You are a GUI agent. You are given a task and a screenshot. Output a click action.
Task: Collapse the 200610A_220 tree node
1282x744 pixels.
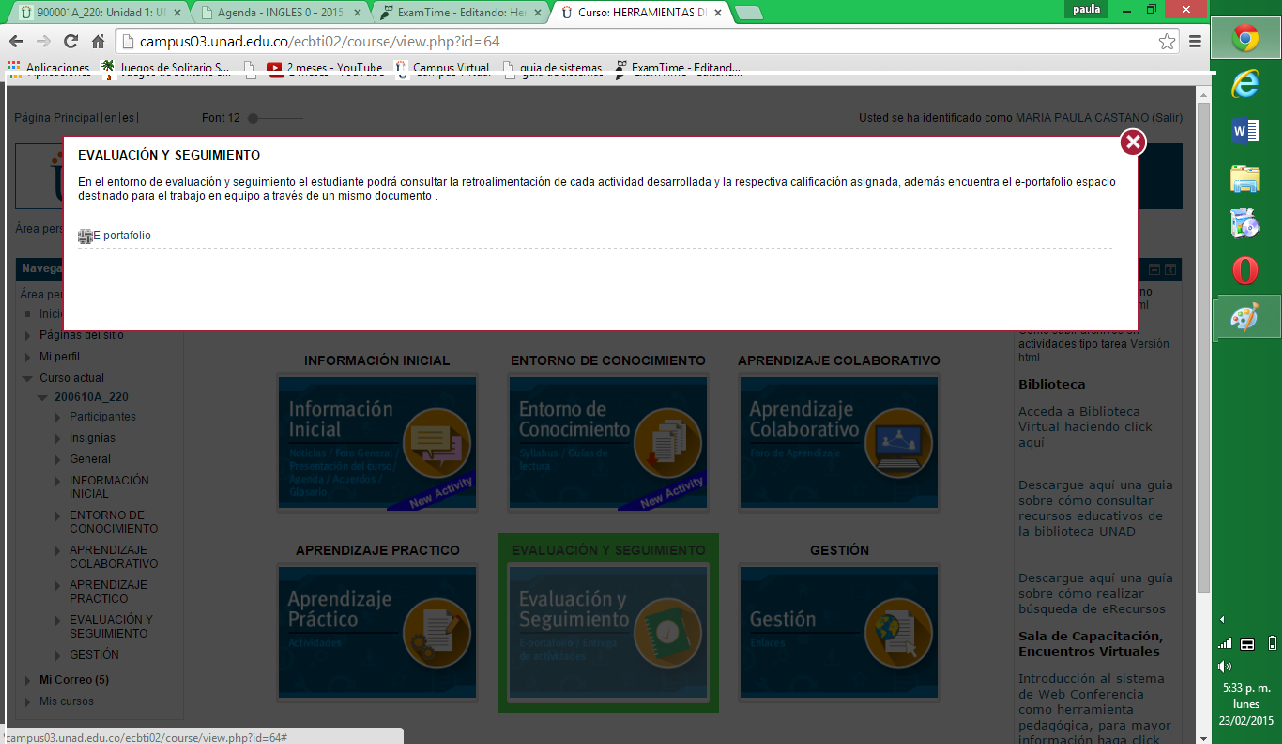click(x=43, y=397)
